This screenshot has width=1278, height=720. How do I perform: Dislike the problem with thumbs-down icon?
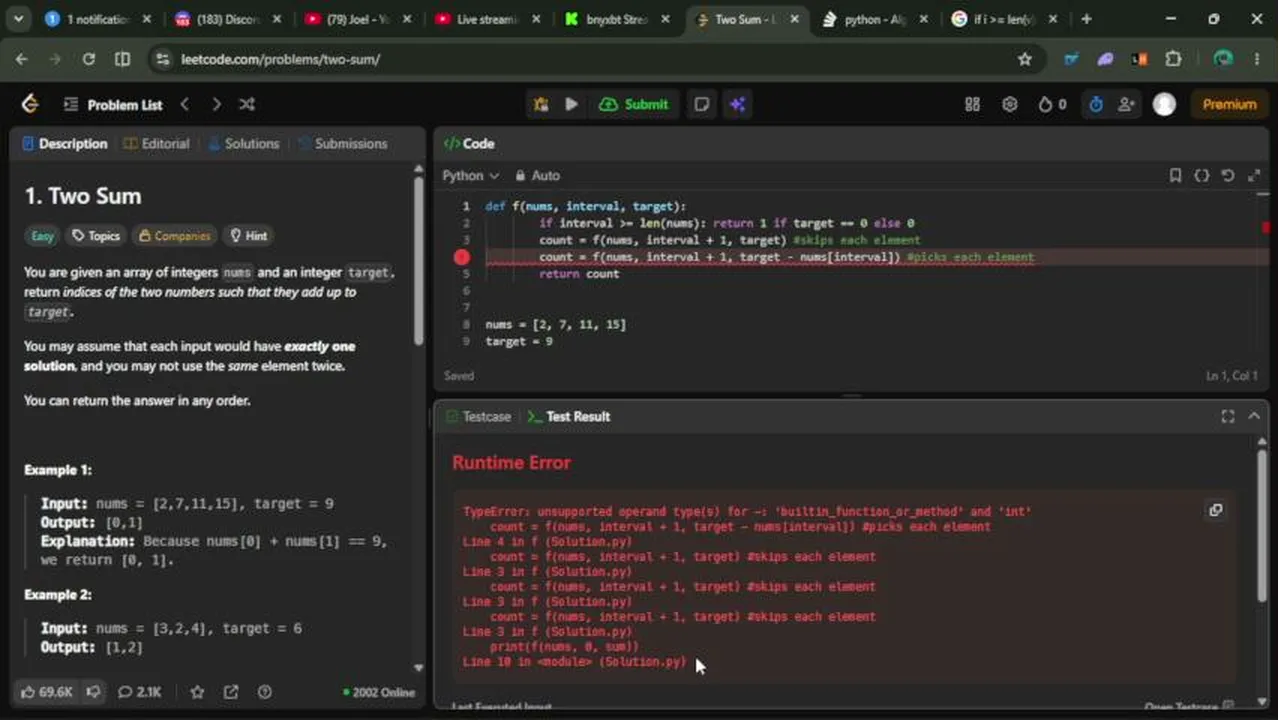[93, 691]
